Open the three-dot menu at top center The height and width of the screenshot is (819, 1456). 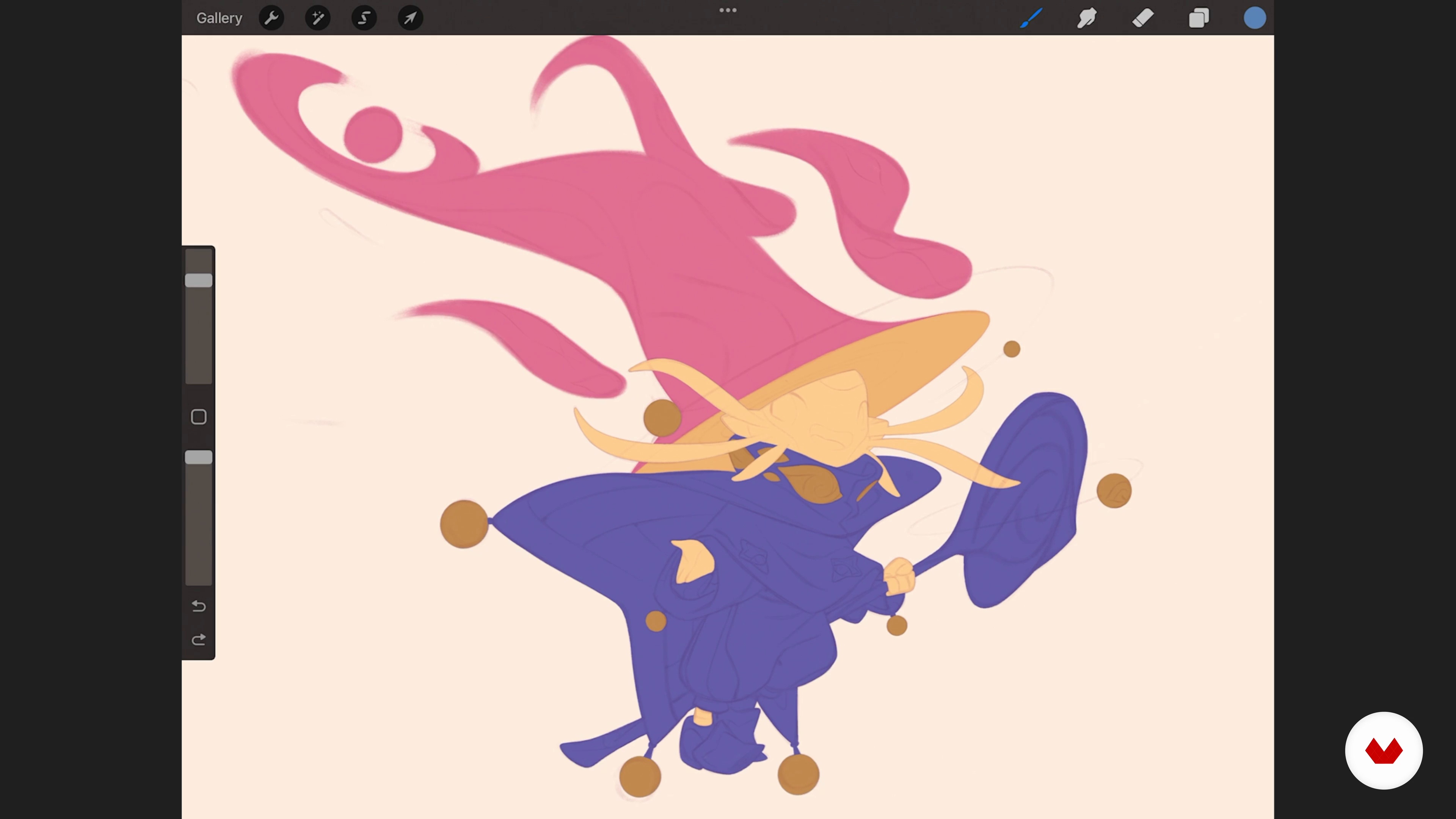tap(728, 10)
